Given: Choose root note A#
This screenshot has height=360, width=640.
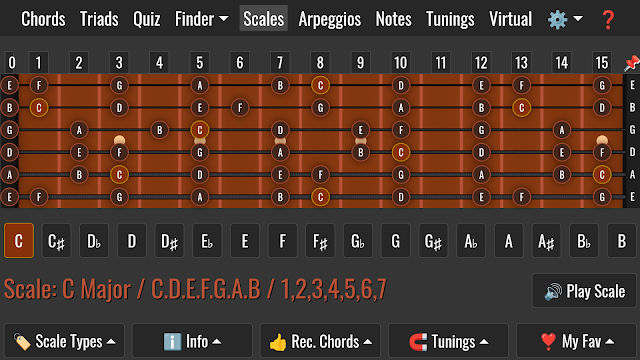Looking at the screenshot, I should point(546,241).
